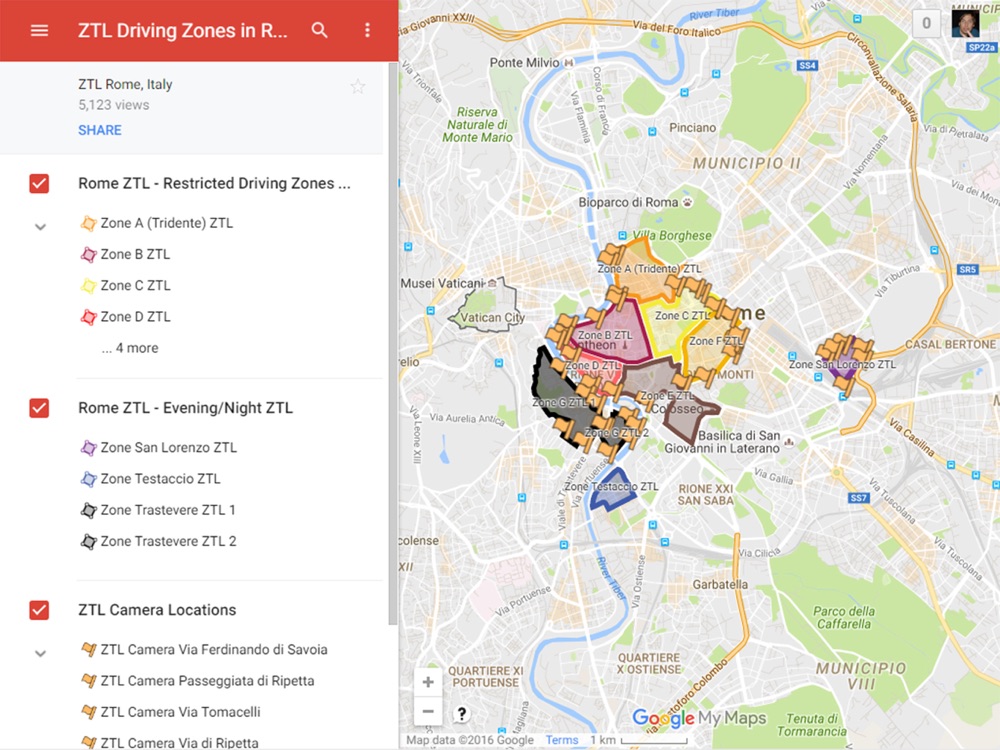Screen dimensions: 1000x750
Task: Click the Musei Vaticani museum icon
Action: pos(492,283)
